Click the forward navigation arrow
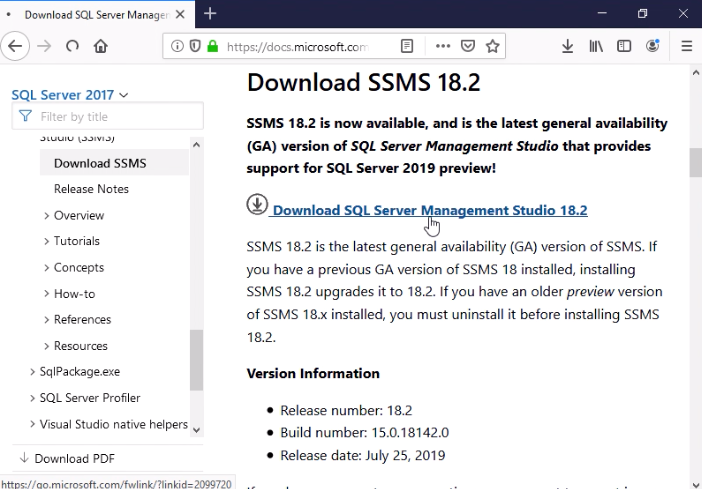The width and height of the screenshot is (702, 489). pyautogui.click(x=44, y=46)
